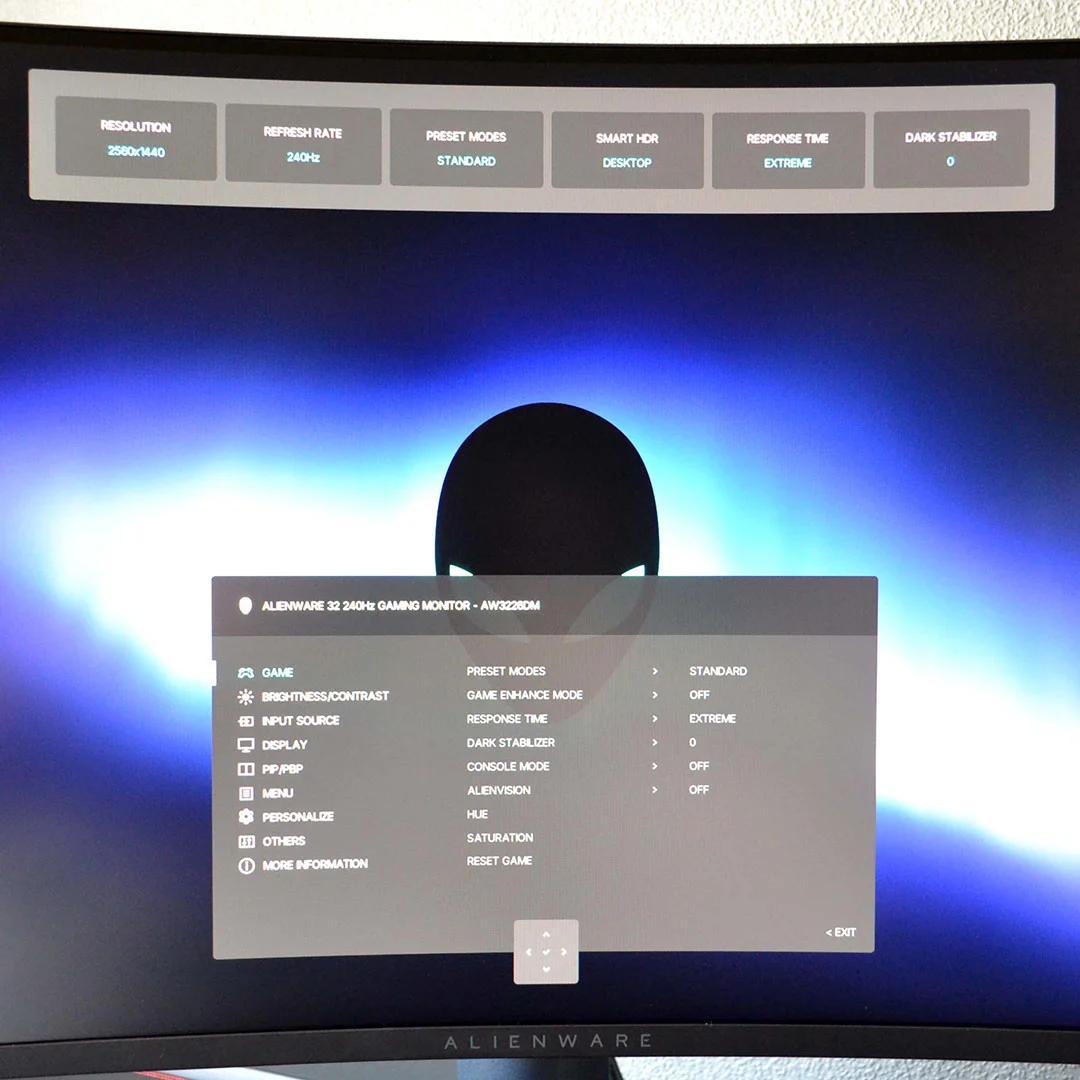
Task: Open the MORE INFORMATION category
Action: (x=315, y=864)
